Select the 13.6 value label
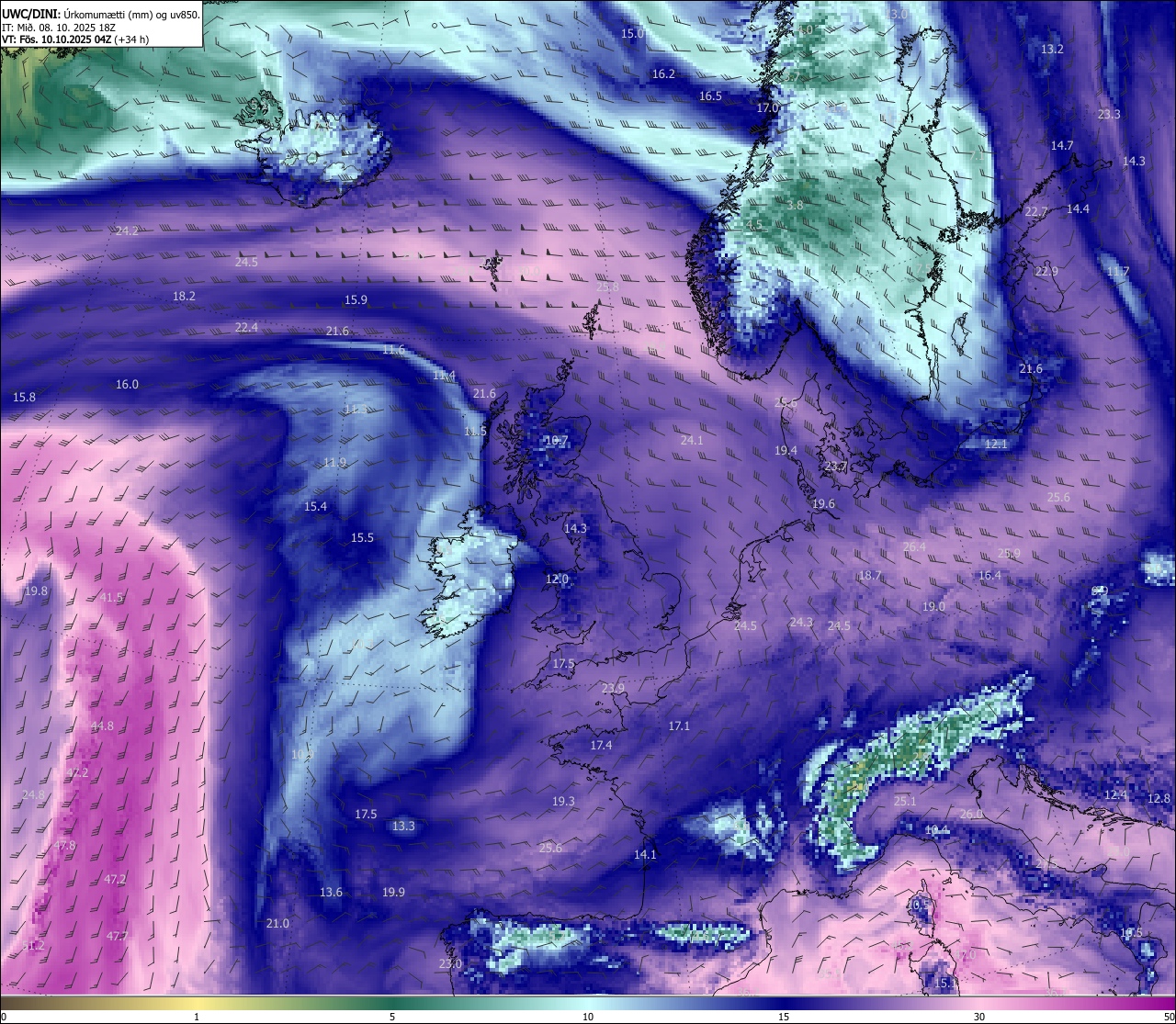 click(x=331, y=892)
